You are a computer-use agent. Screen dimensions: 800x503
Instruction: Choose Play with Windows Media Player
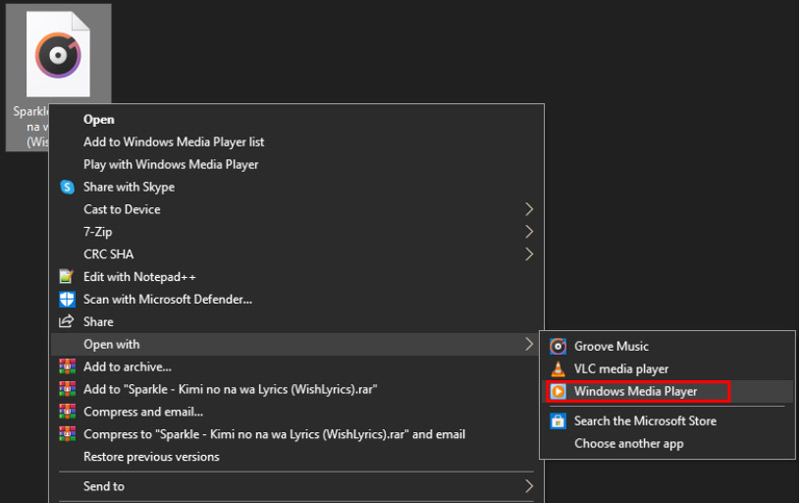297,164
